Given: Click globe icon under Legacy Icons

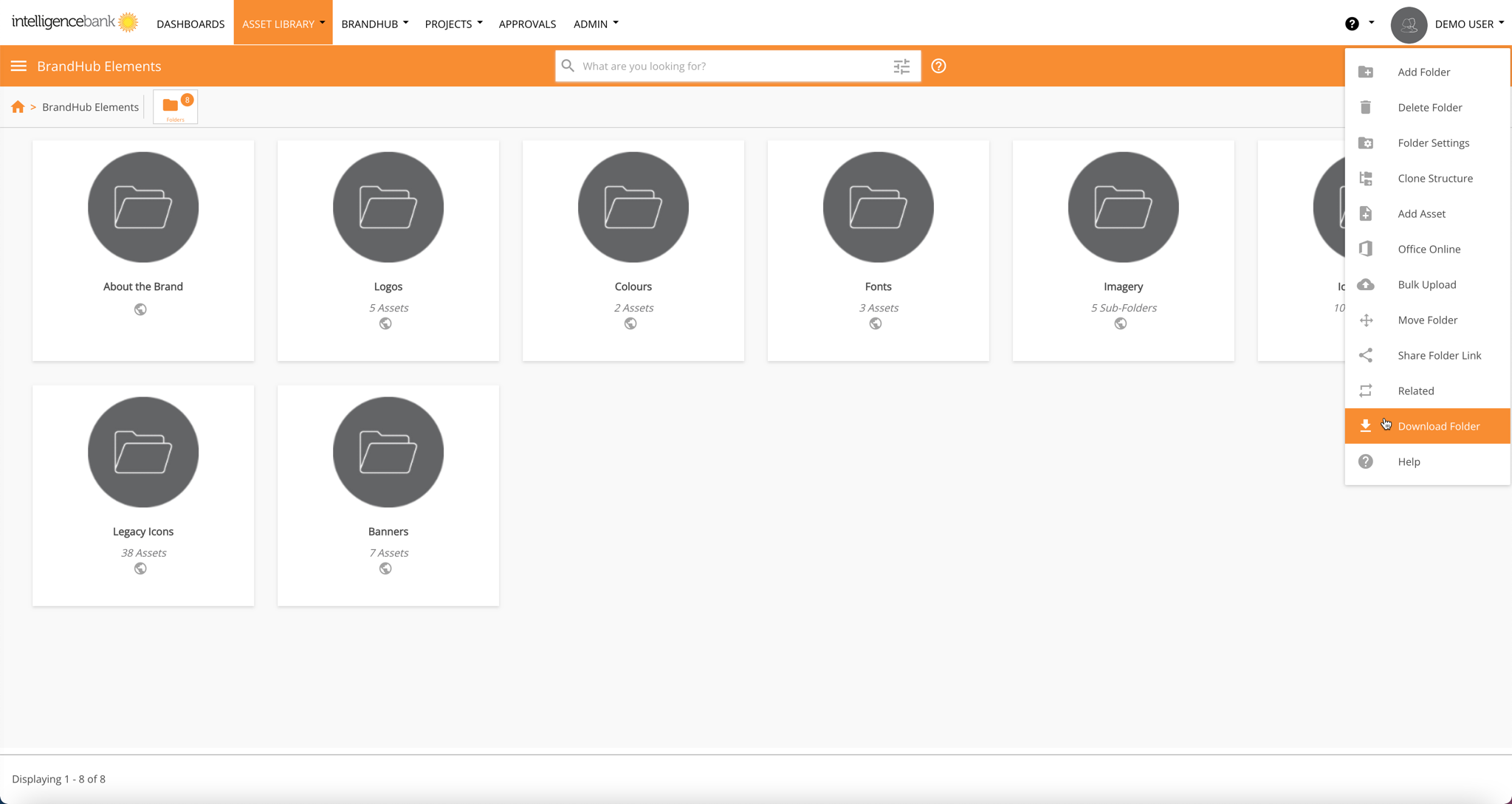Looking at the screenshot, I should pyautogui.click(x=140, y=568).
